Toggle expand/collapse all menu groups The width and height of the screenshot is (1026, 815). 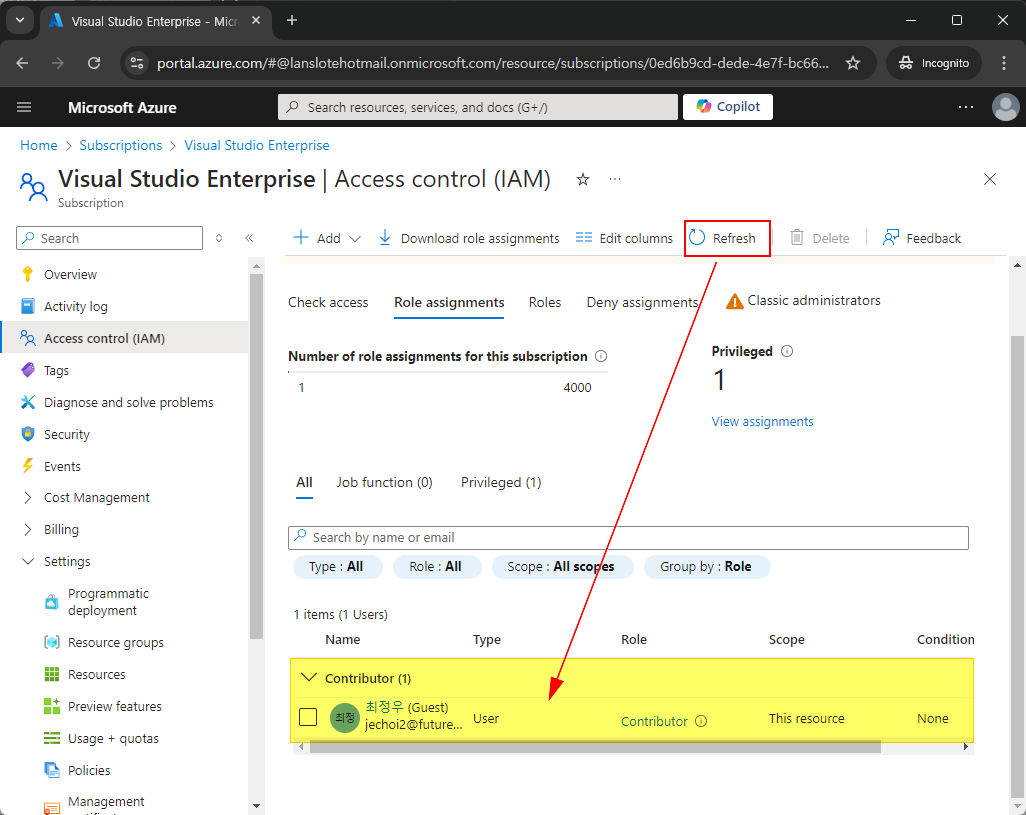point(219,238)
